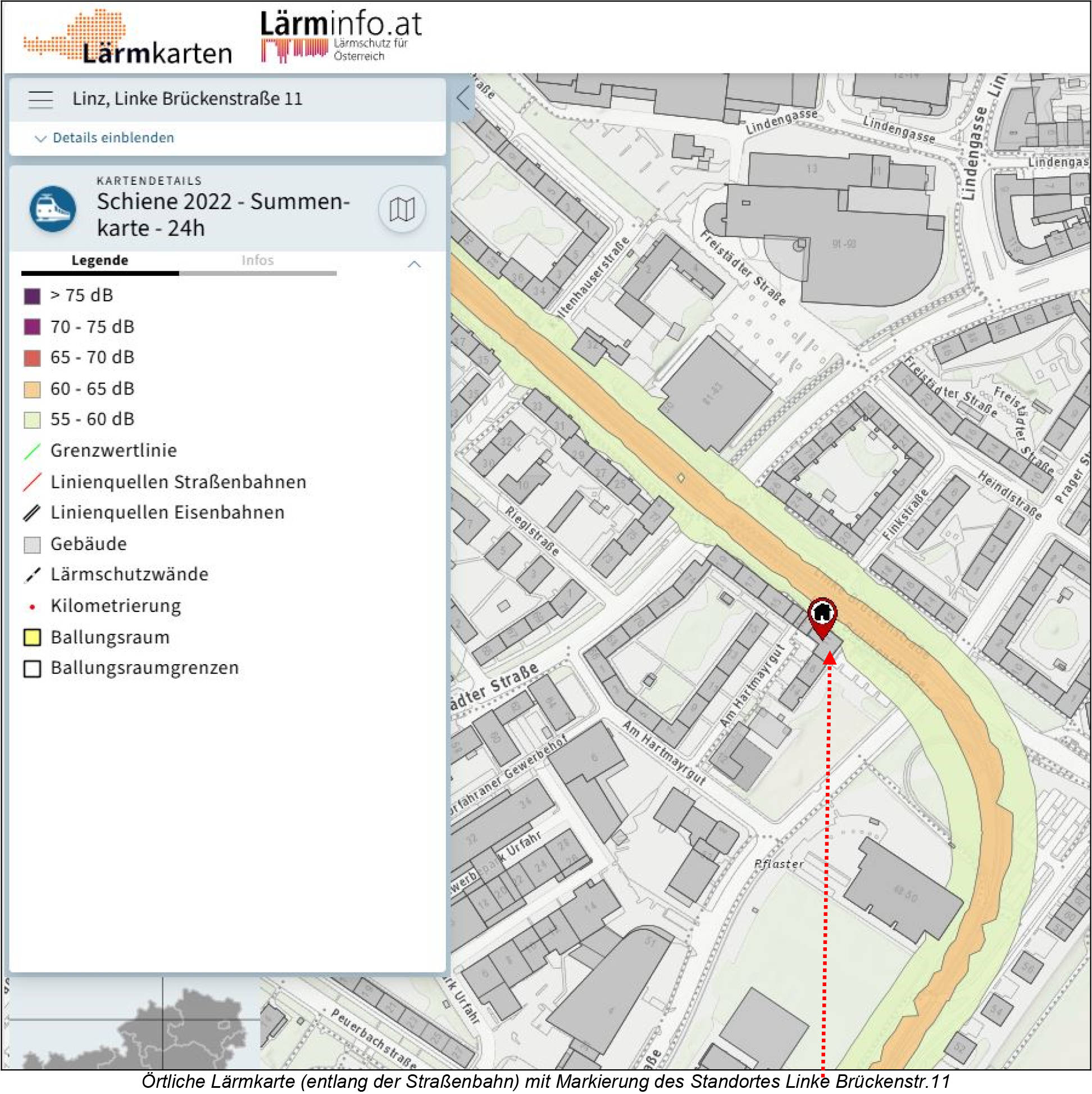Click the 'KARTENDETAILS' heading
This screenshot has height=1094, width=1092.
(149, 180)
